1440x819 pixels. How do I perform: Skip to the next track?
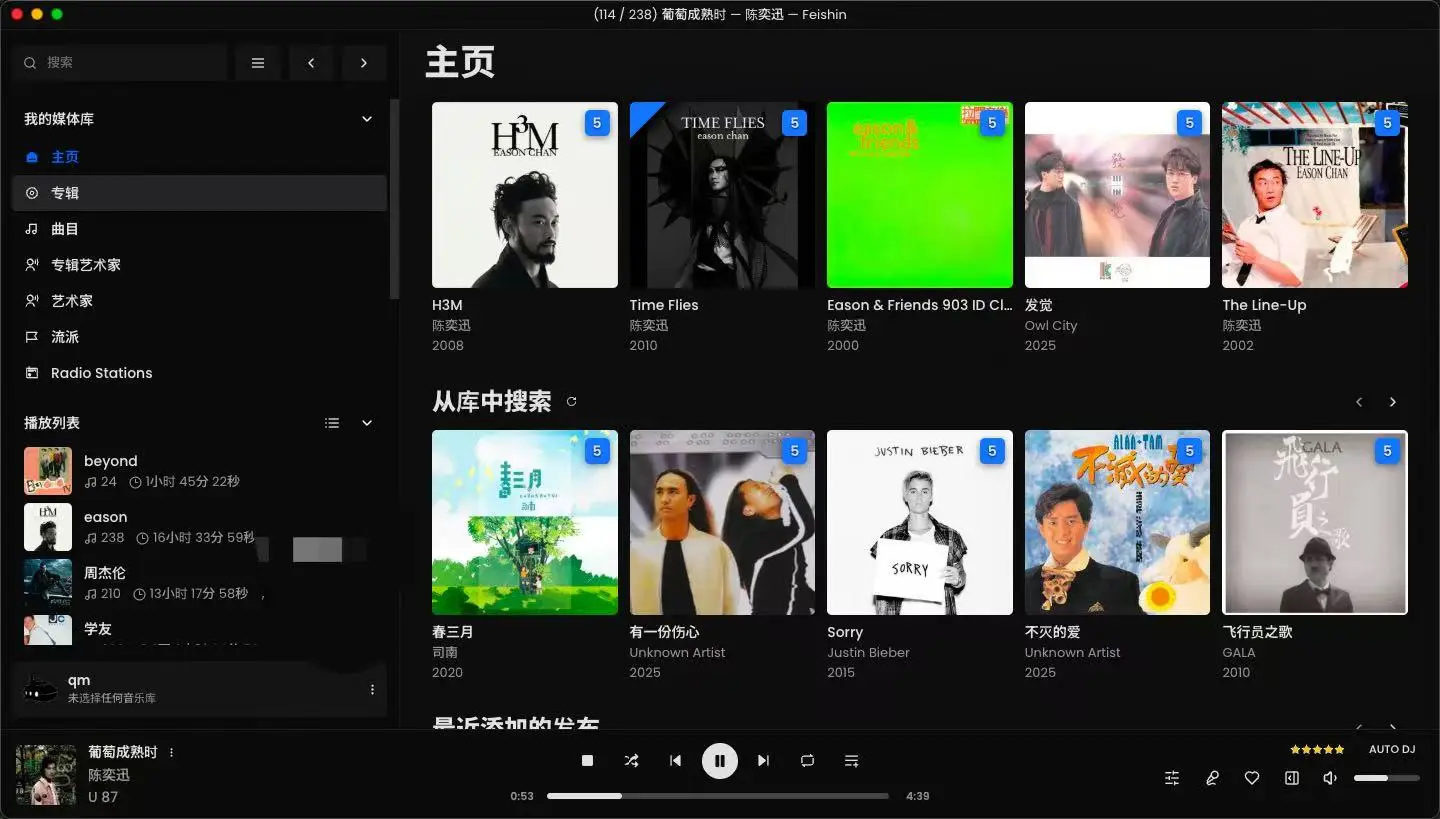pos(764,761)
